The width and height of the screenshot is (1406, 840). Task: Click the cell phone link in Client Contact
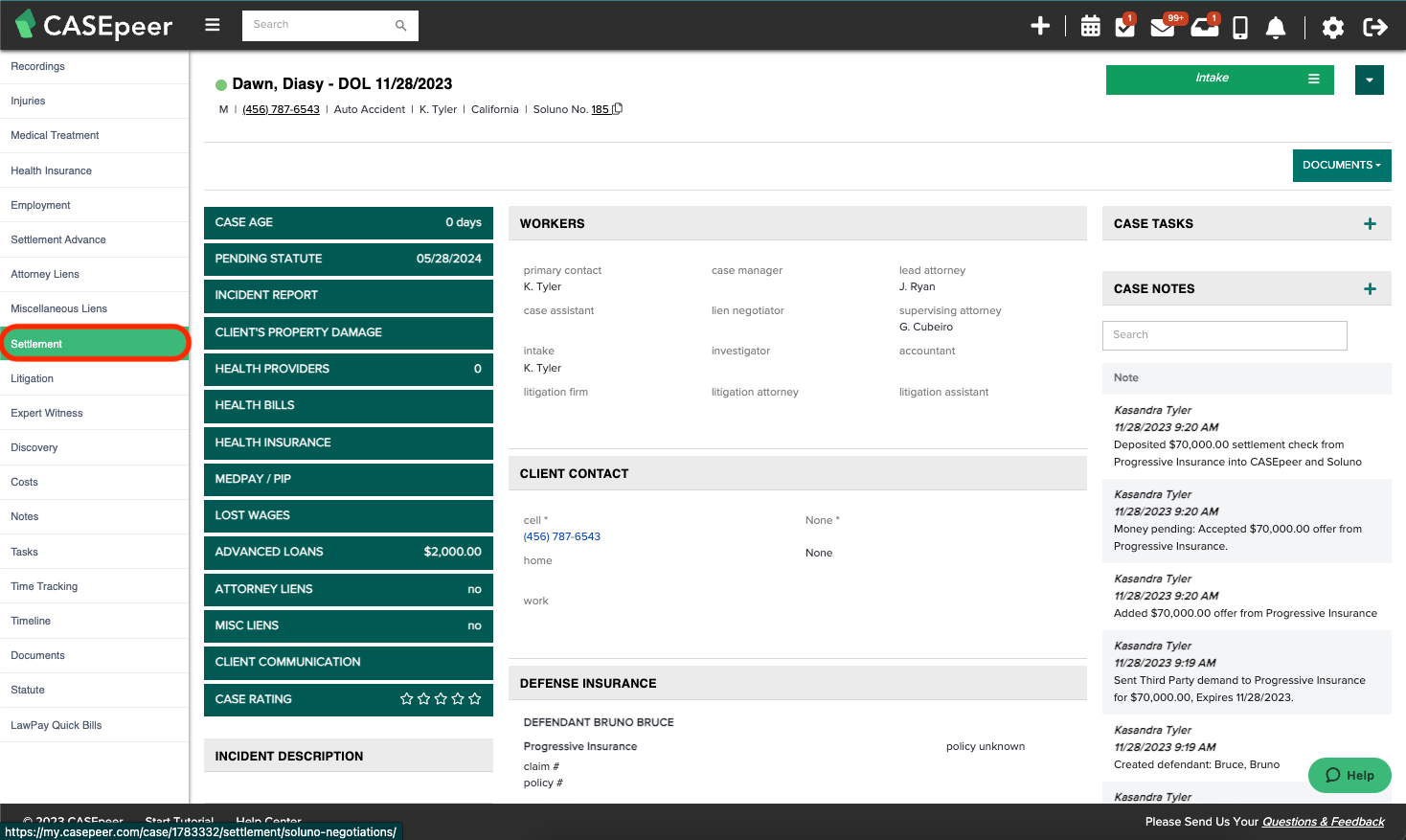coord(561,536)
